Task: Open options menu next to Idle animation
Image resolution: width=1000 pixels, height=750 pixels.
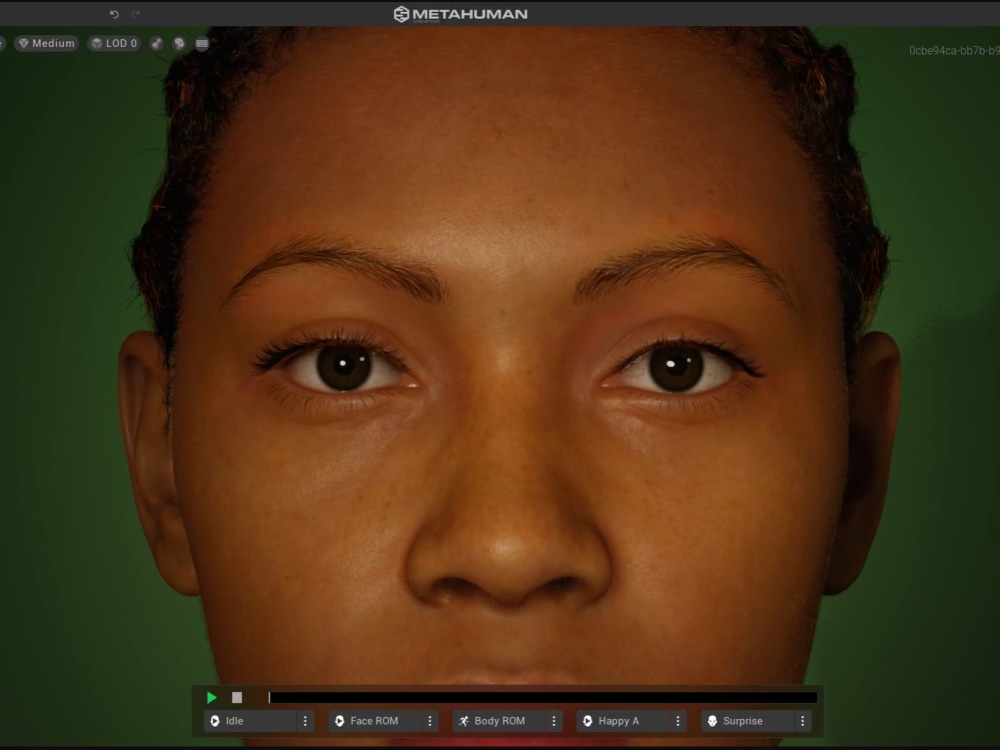Action: click(x=305, y=720)
